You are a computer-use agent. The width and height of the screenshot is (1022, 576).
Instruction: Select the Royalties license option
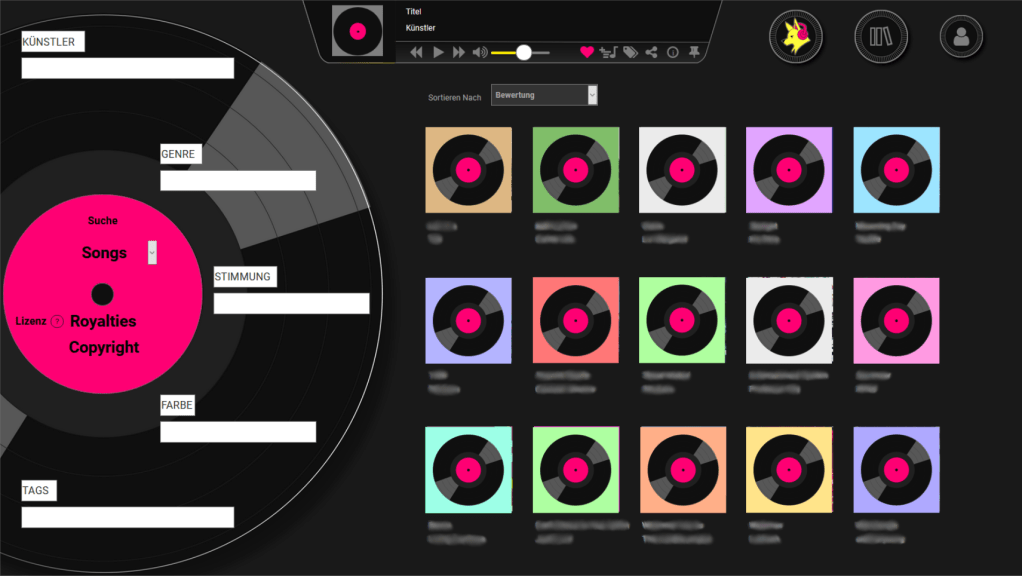click(103, 321)
